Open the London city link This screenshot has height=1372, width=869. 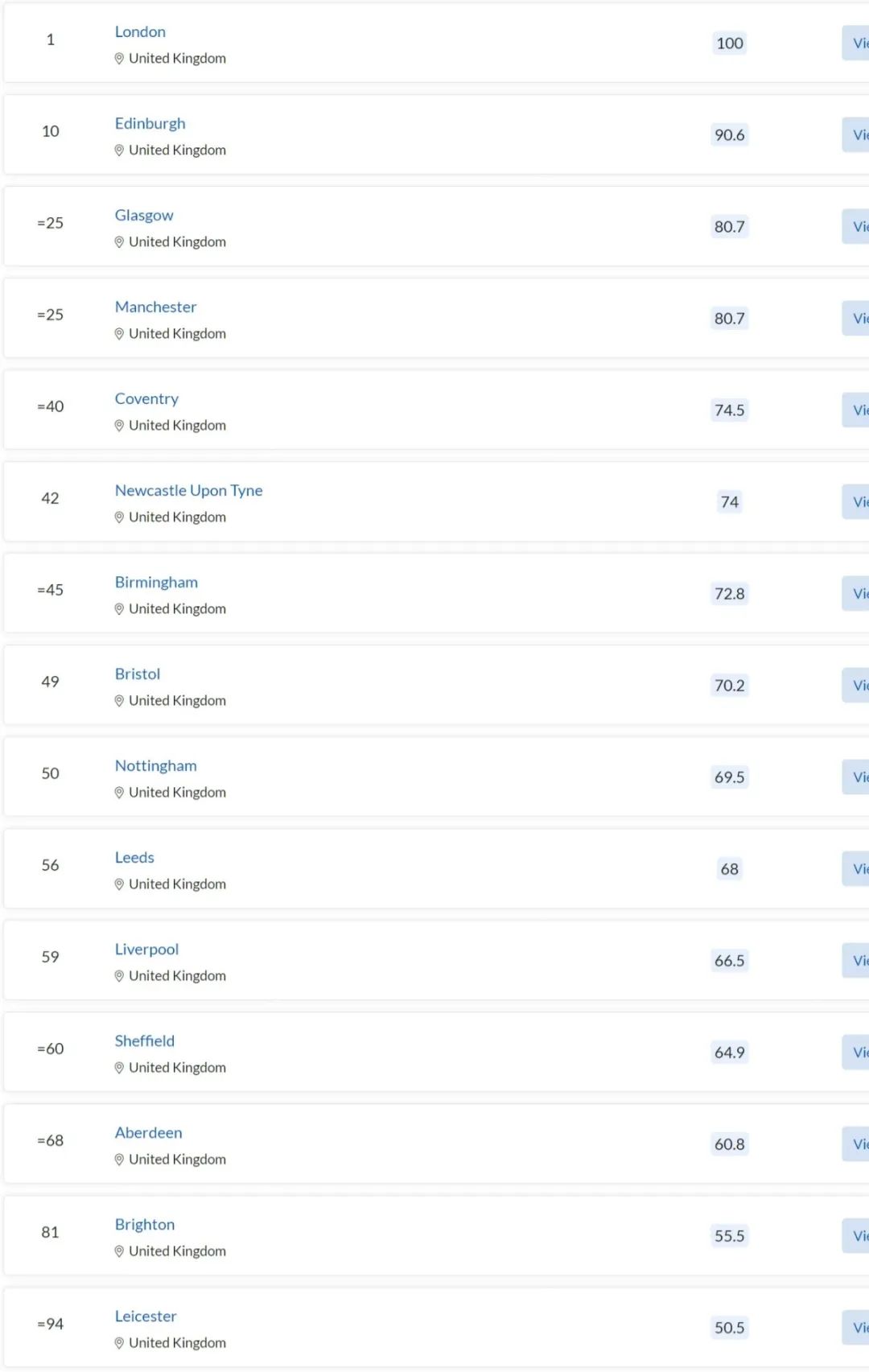[140, 31]
